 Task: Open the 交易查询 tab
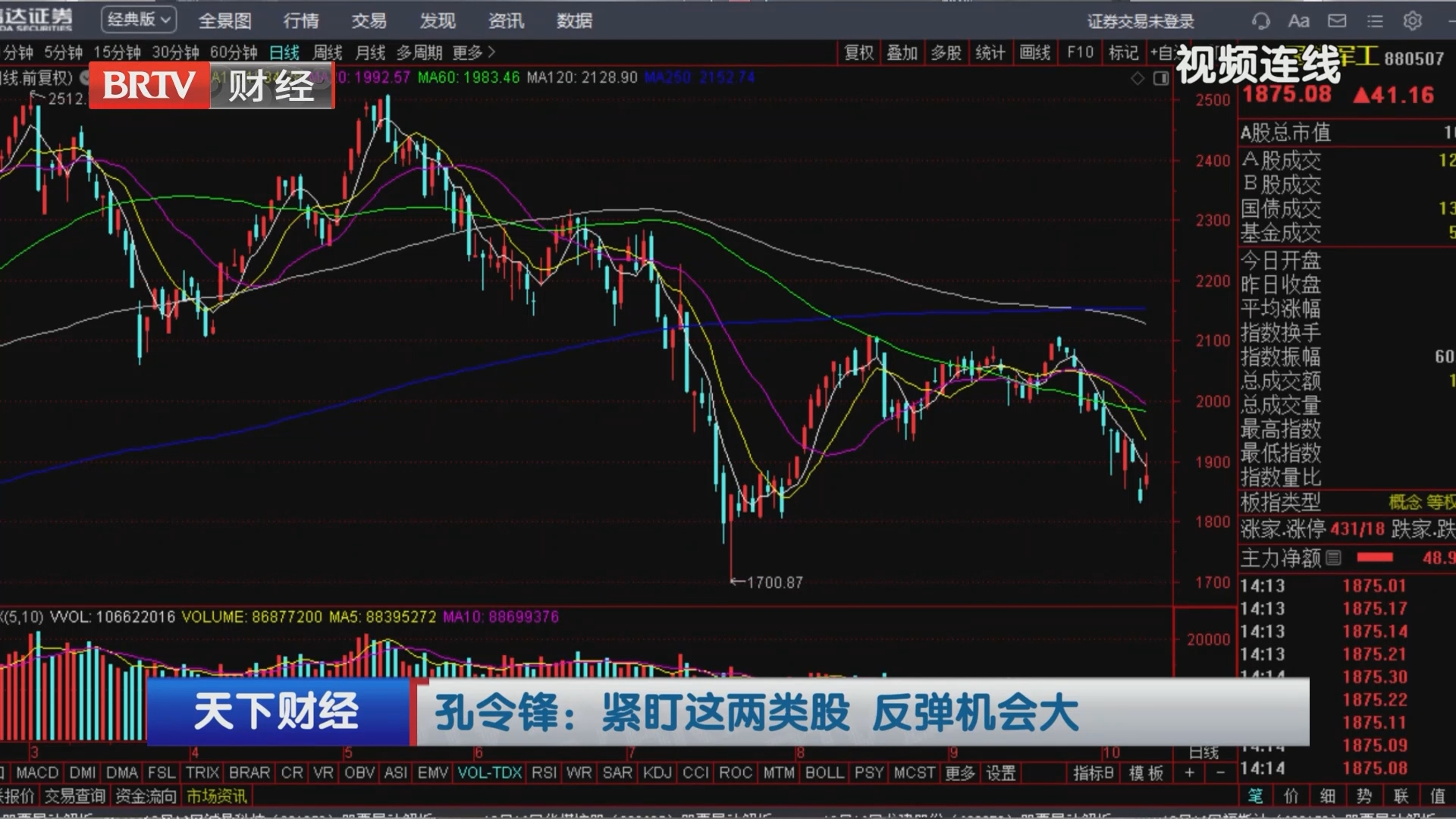74,795
